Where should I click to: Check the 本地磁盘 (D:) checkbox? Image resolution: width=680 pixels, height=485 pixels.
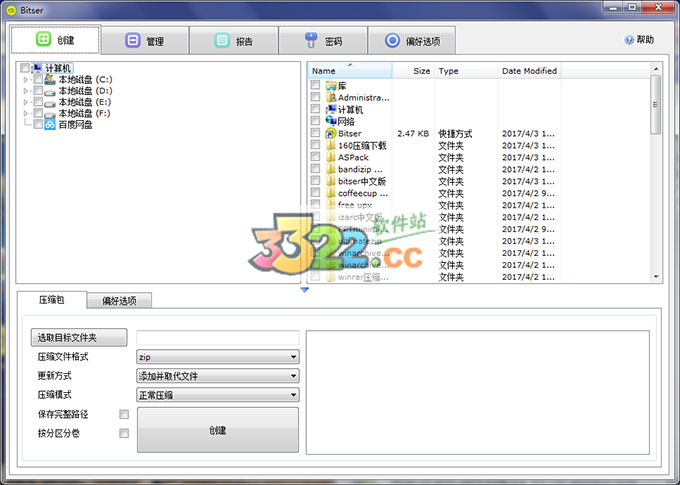38,90
